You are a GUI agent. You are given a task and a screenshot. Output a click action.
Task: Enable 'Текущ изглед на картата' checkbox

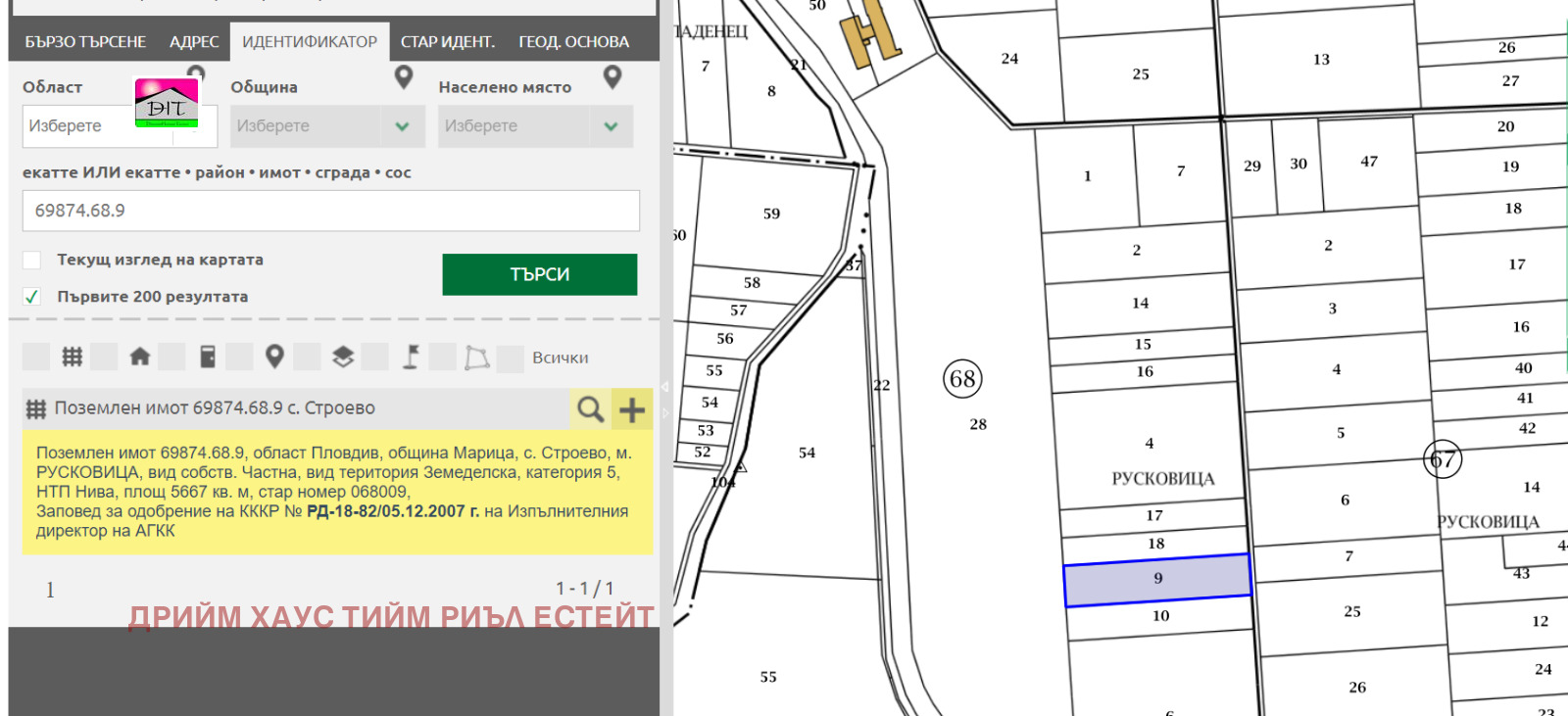(32, 261)
